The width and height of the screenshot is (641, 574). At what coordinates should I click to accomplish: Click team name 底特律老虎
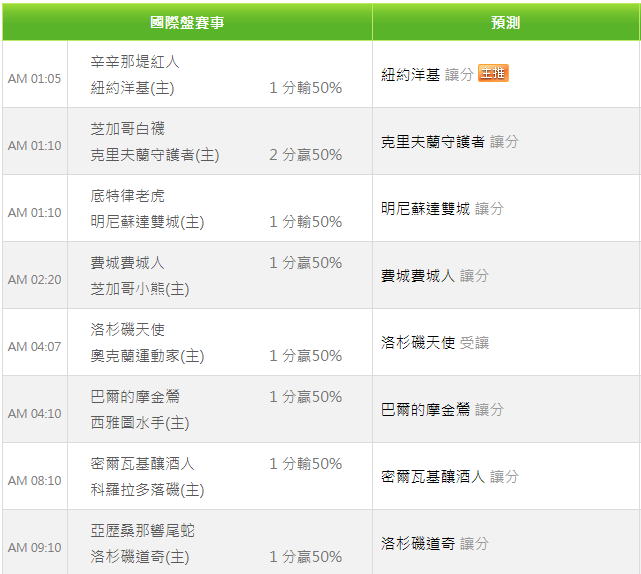[x=128, y=196]
